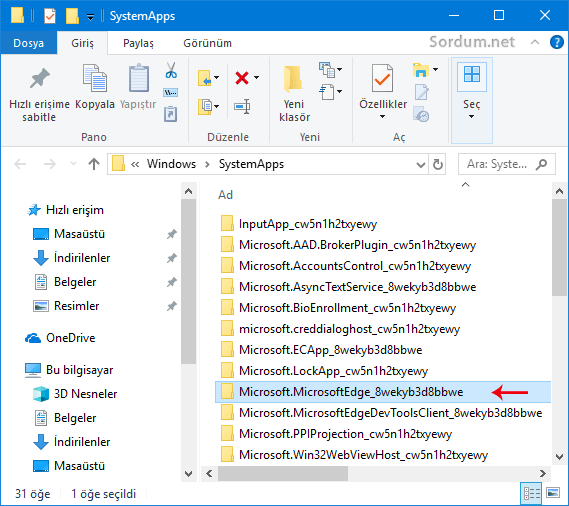This screenshot has width=569, height=506.
Task: Create a folder with Yeni klasör
Action: 294,93
